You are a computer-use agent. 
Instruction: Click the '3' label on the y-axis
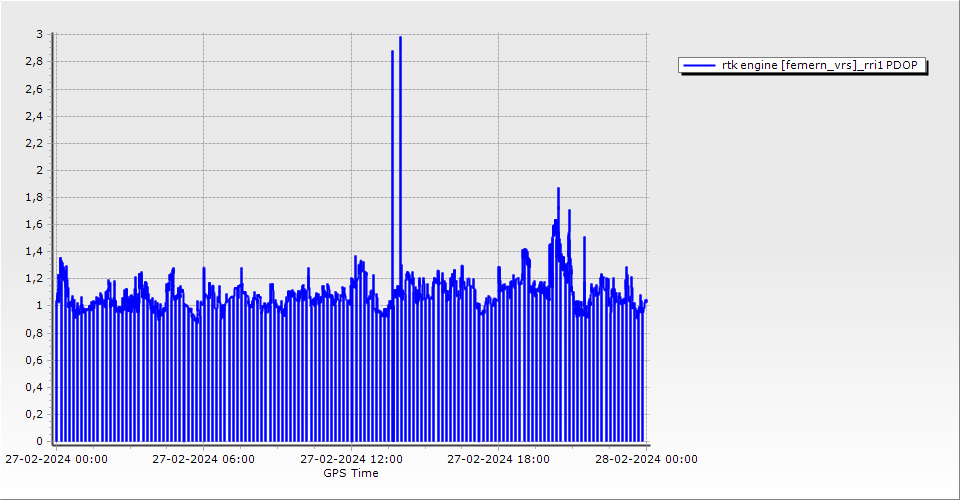(39, 34)
